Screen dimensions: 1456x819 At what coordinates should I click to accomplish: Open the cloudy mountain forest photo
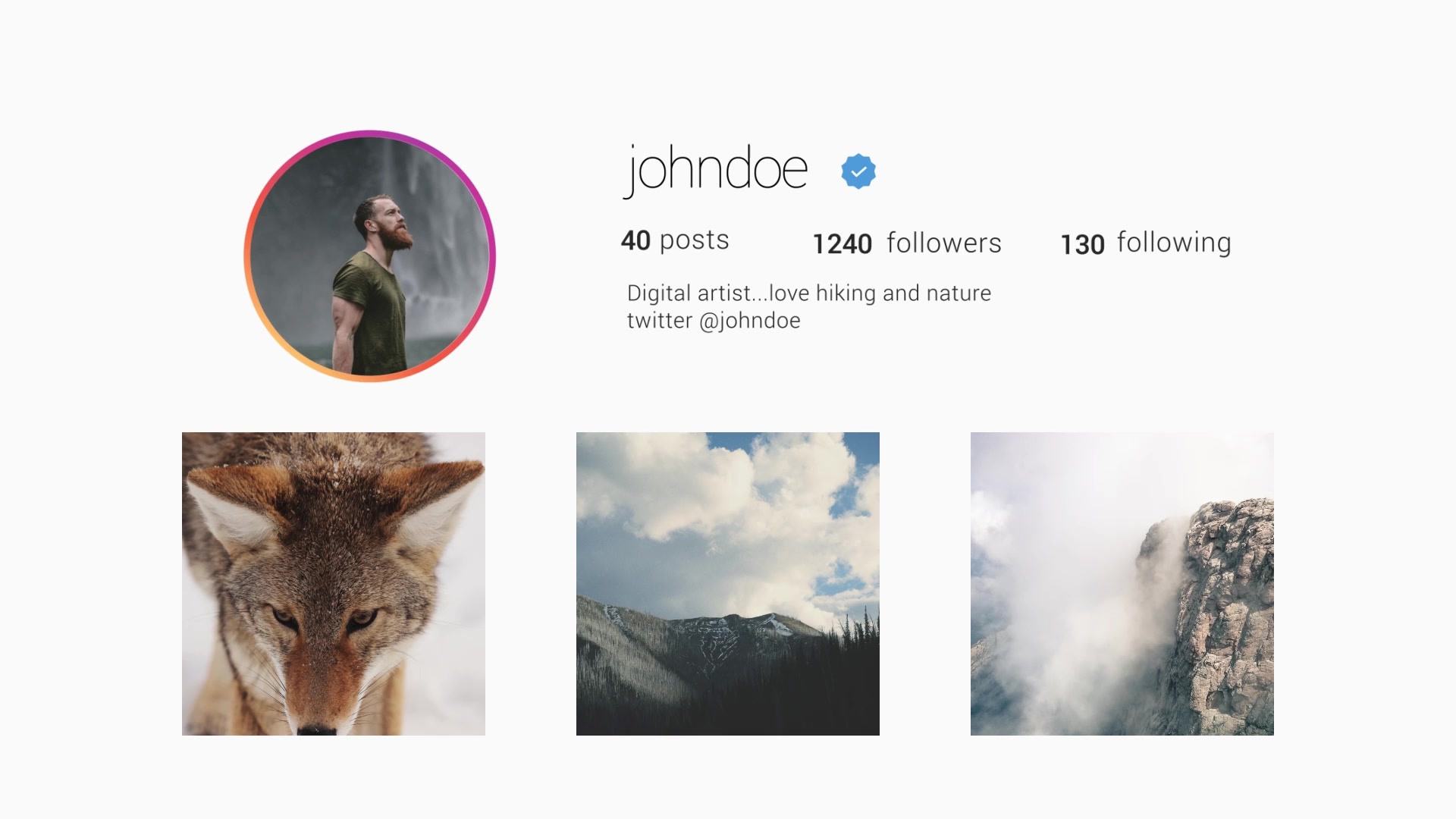pyautogui.click(x=728, y=584)
